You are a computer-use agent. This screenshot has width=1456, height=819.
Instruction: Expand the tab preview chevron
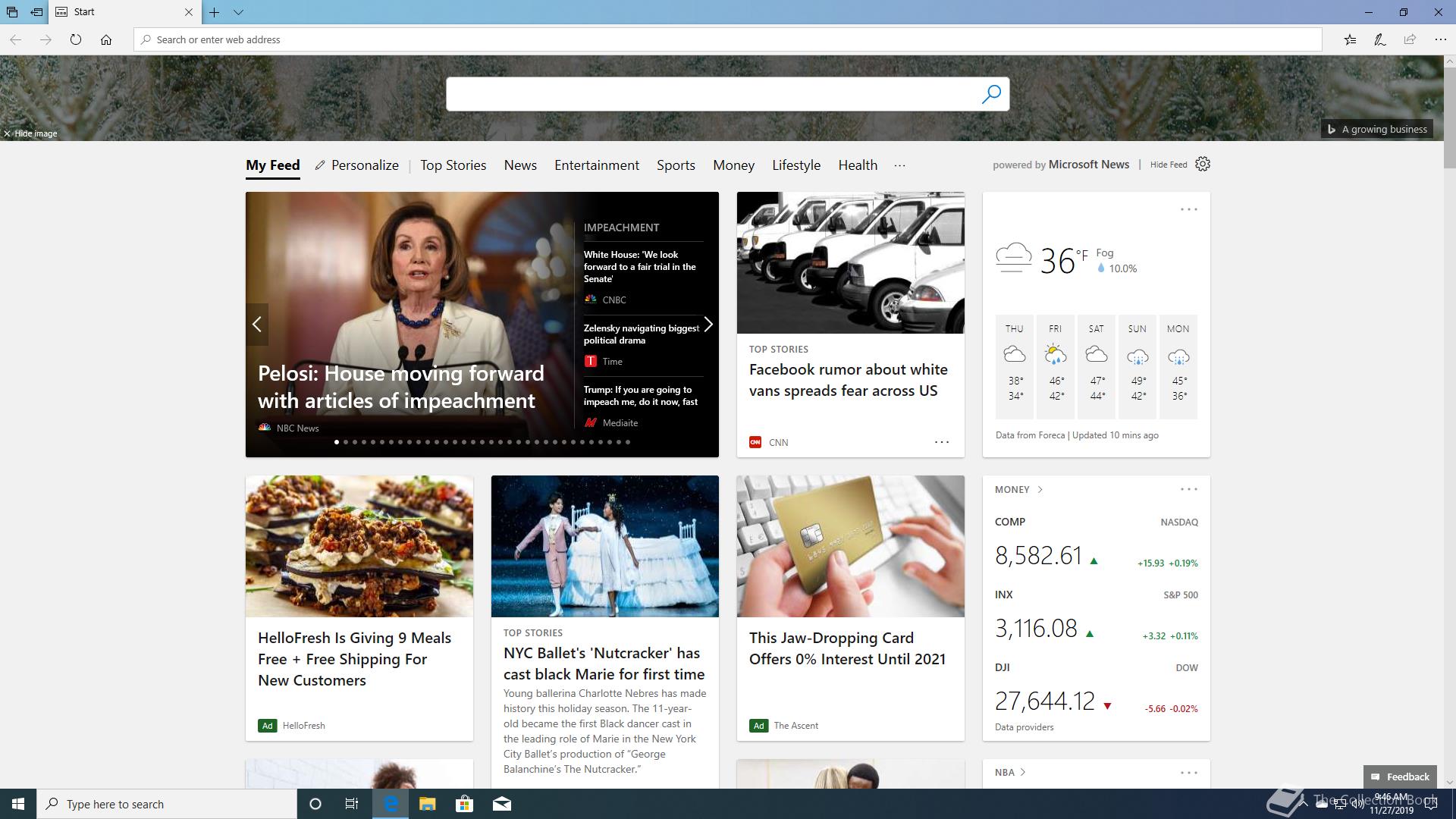[238, 12]
